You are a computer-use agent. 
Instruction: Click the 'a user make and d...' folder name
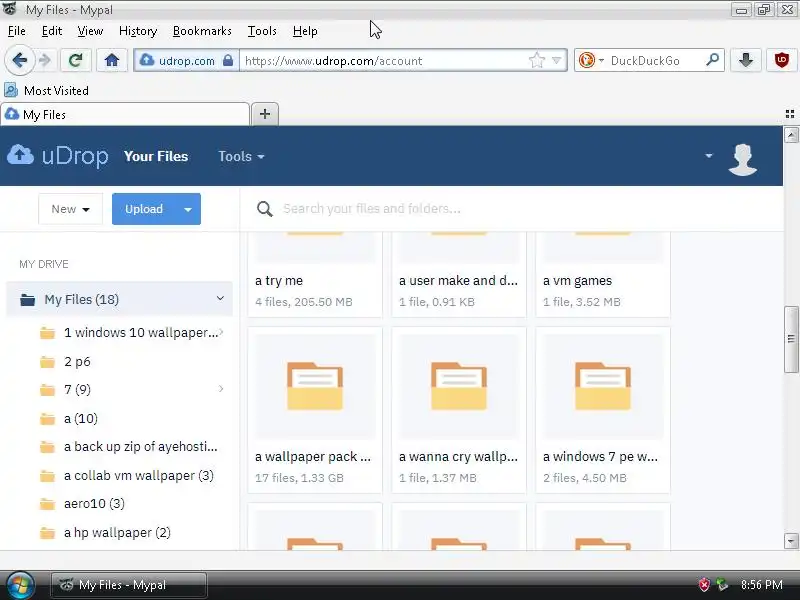coord(458,281)
